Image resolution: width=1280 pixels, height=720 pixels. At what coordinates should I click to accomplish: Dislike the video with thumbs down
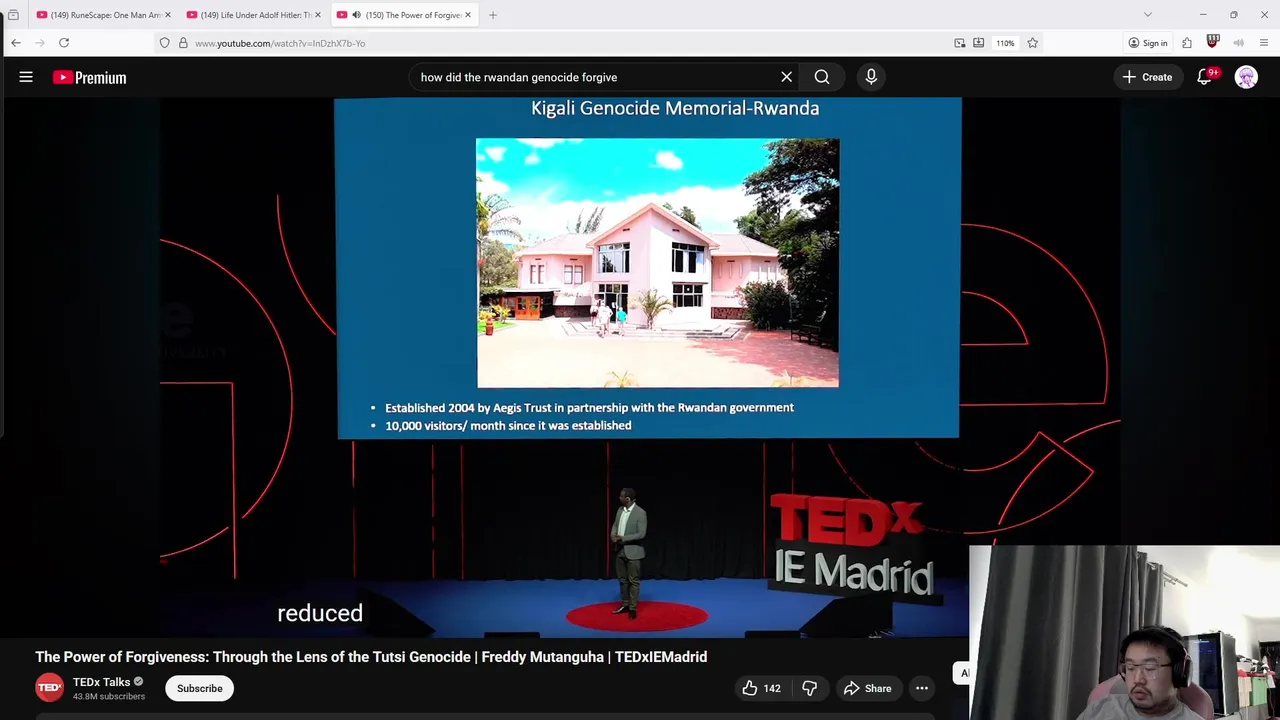(x=809, y=688)
